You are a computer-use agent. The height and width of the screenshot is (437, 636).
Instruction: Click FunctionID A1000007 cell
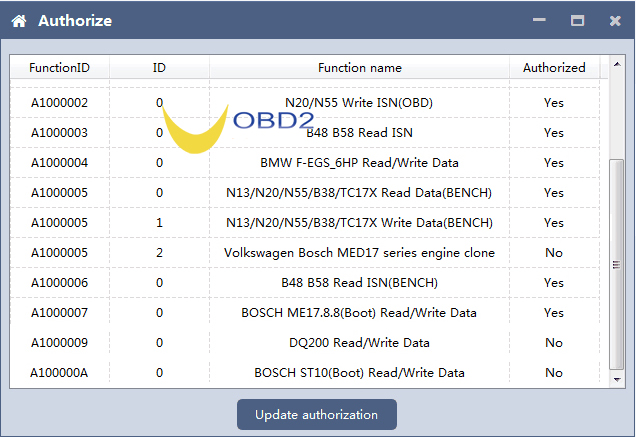click(x=59, y=313)
